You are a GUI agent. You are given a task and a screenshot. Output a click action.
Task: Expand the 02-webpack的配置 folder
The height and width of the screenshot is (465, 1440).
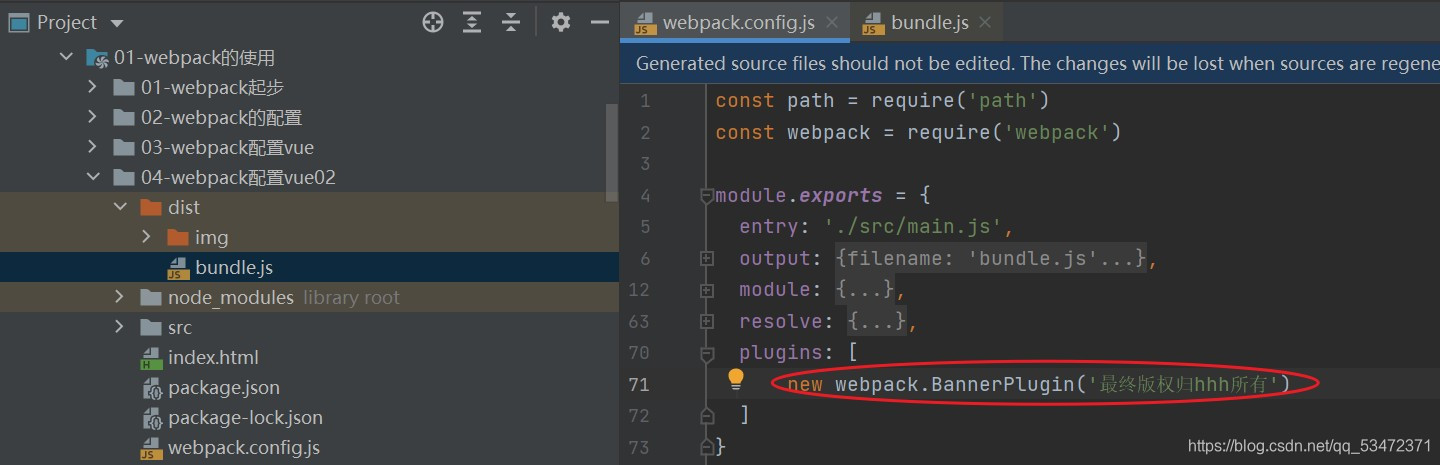pos(93,118)
